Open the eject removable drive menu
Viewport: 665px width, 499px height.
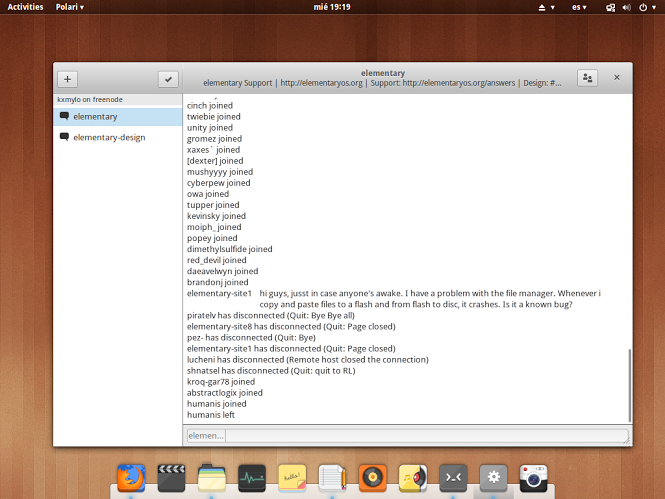(546, 7)
